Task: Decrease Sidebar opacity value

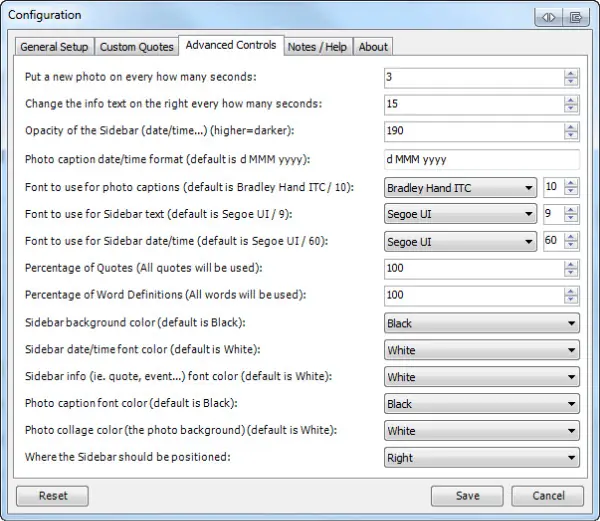Action: (571, 135)
